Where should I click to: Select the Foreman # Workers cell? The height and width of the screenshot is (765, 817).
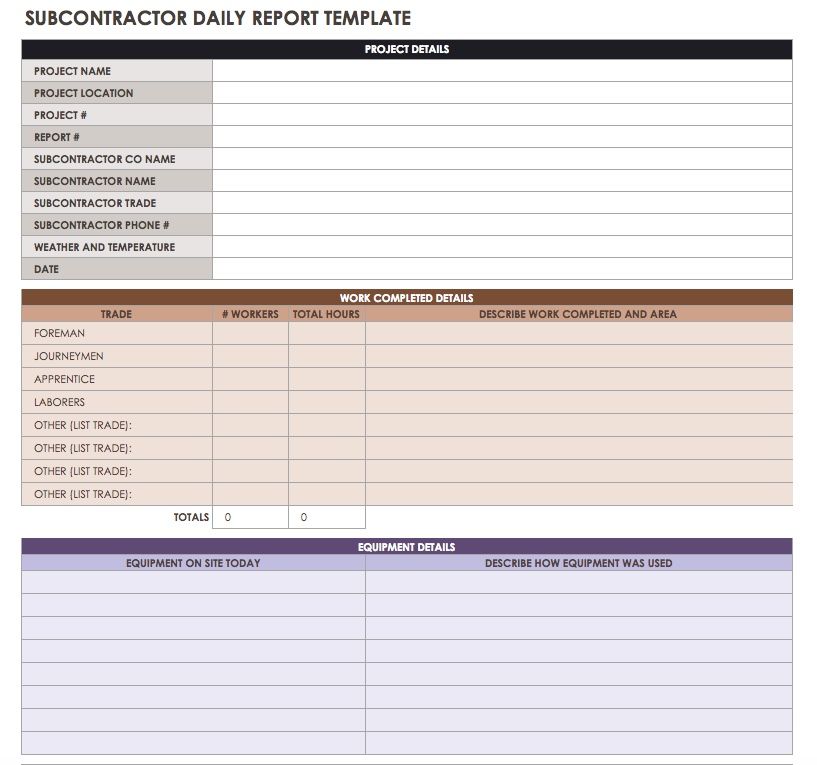click(250, 334)
